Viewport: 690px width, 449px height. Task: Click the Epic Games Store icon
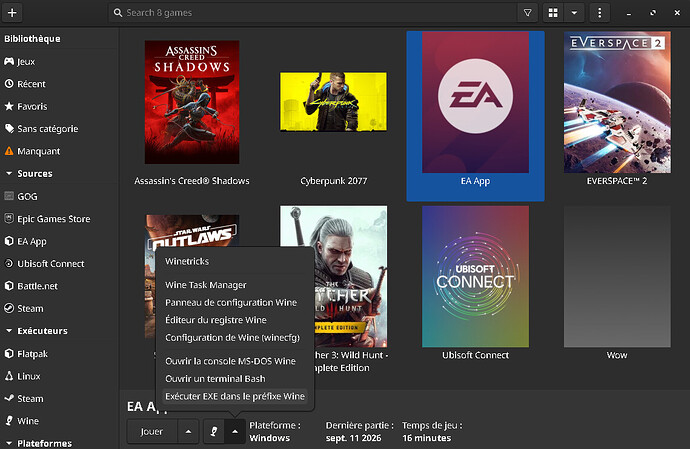pos(9,218)
